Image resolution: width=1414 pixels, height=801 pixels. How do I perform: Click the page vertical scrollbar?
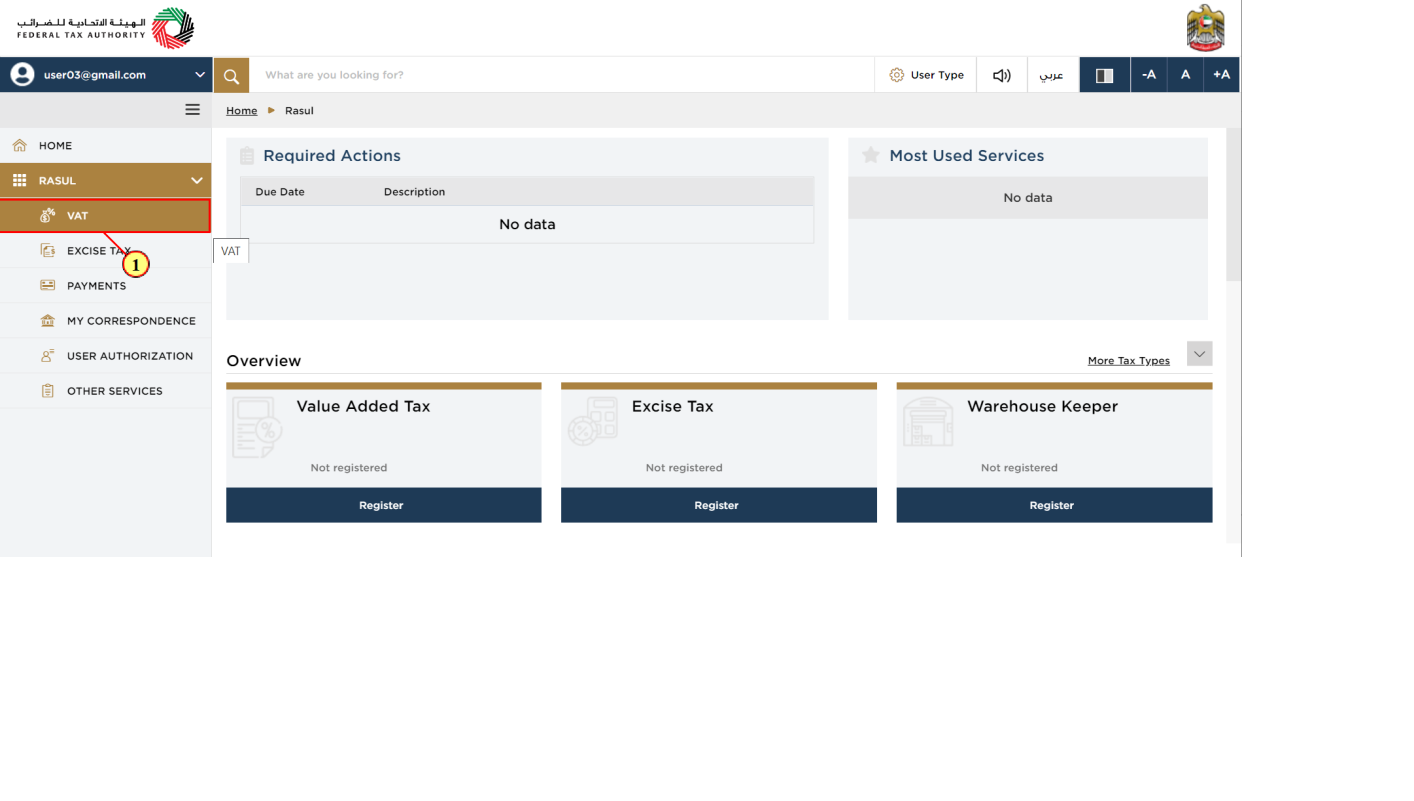click(1233, 205)
